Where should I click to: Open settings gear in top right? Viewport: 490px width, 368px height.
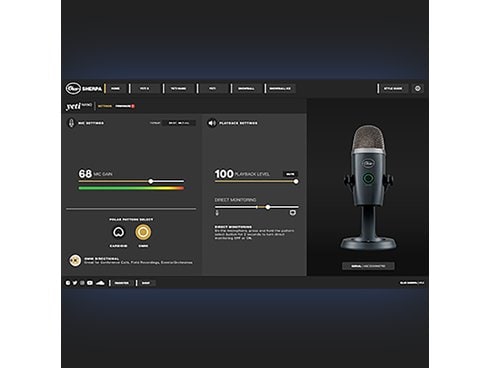point(418,89)
